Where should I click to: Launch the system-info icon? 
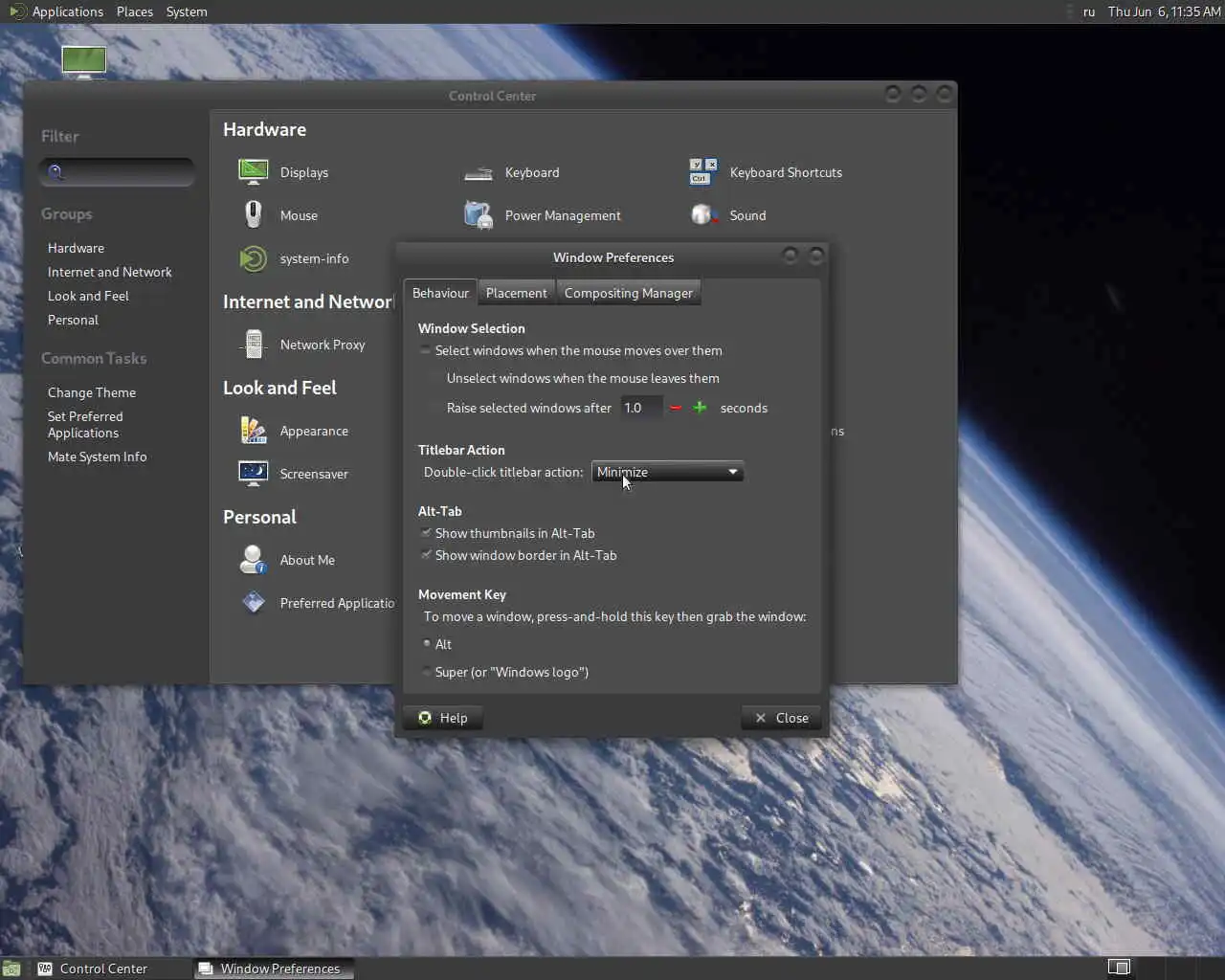[x=254, y=258]
